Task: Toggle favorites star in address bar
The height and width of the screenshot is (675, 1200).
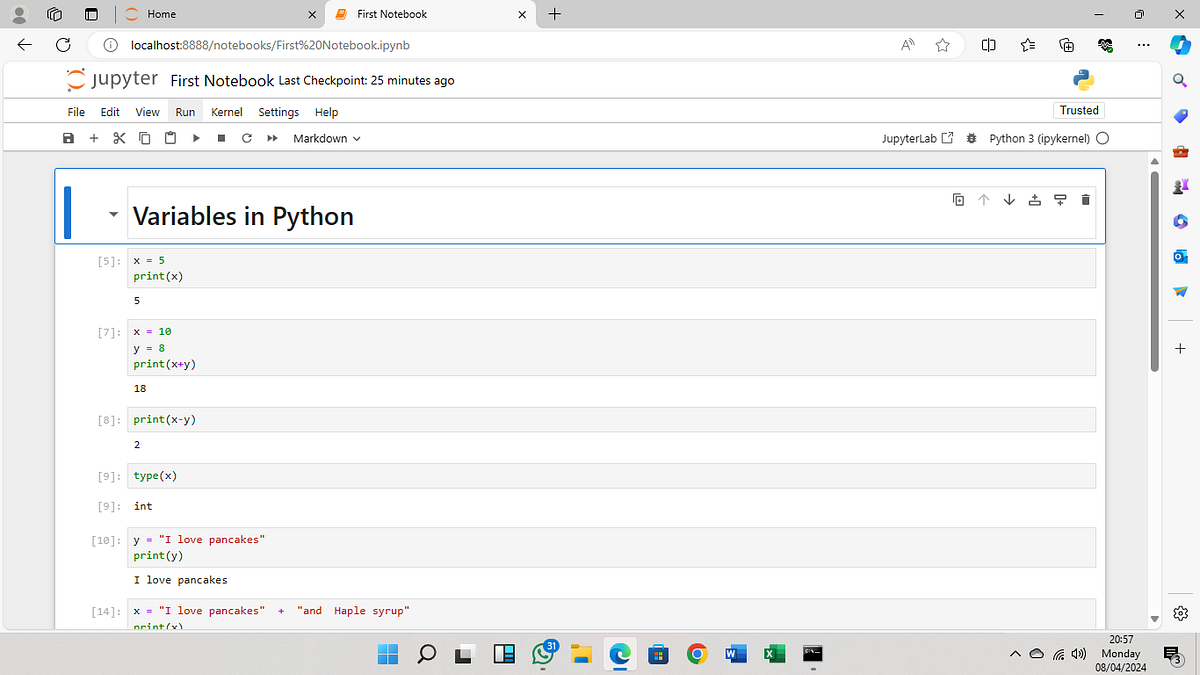Action: [941, 44]
